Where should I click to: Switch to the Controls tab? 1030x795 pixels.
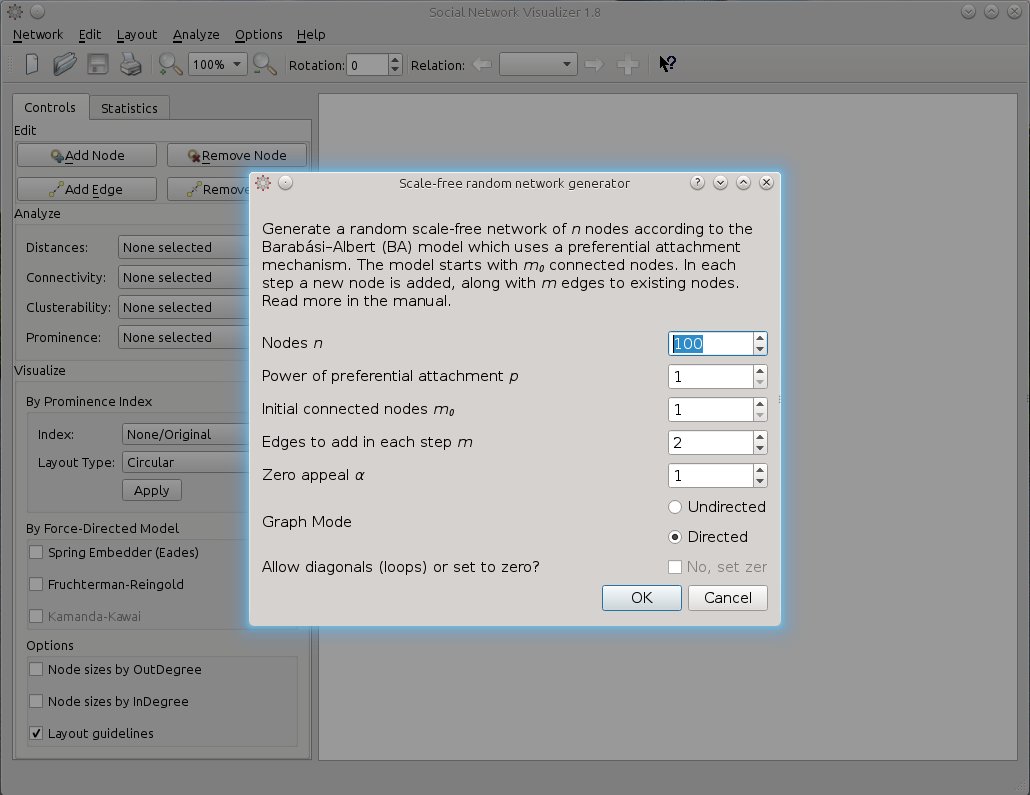click(x=50, y=107)
